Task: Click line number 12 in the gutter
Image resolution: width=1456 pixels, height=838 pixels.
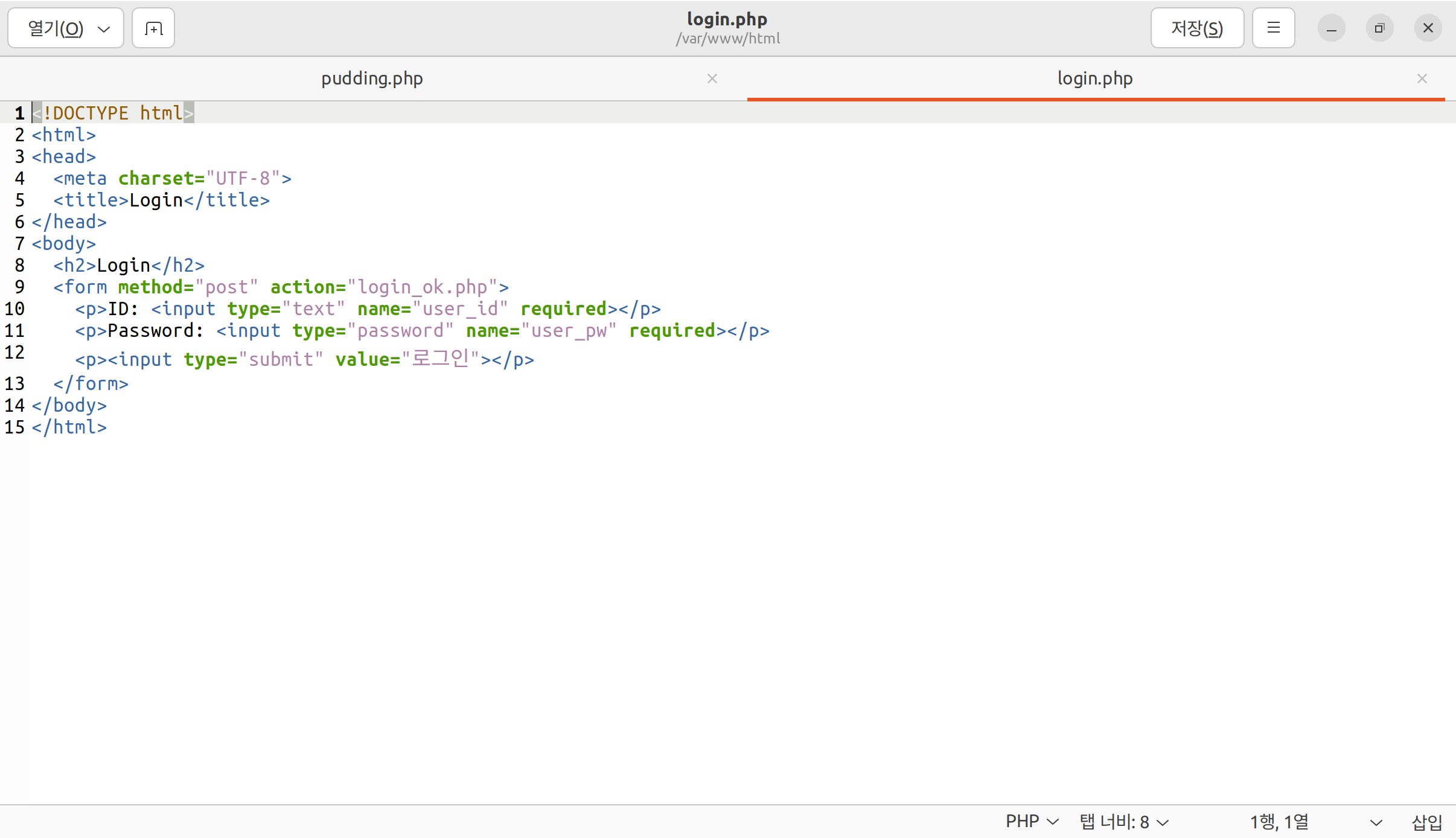Action: [14, 353]
